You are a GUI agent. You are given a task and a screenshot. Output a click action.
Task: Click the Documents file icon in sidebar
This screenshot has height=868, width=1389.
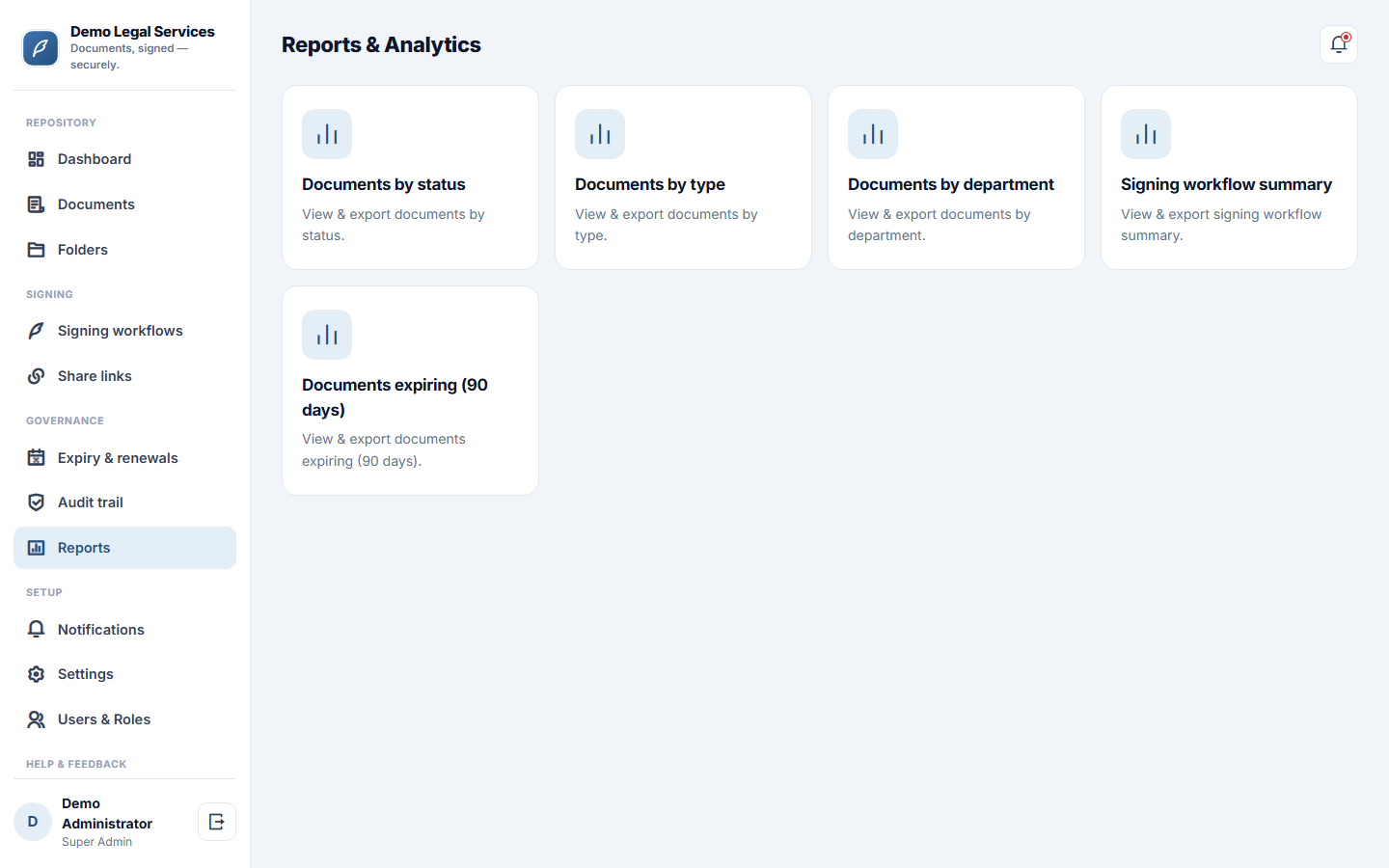point(37,204)
